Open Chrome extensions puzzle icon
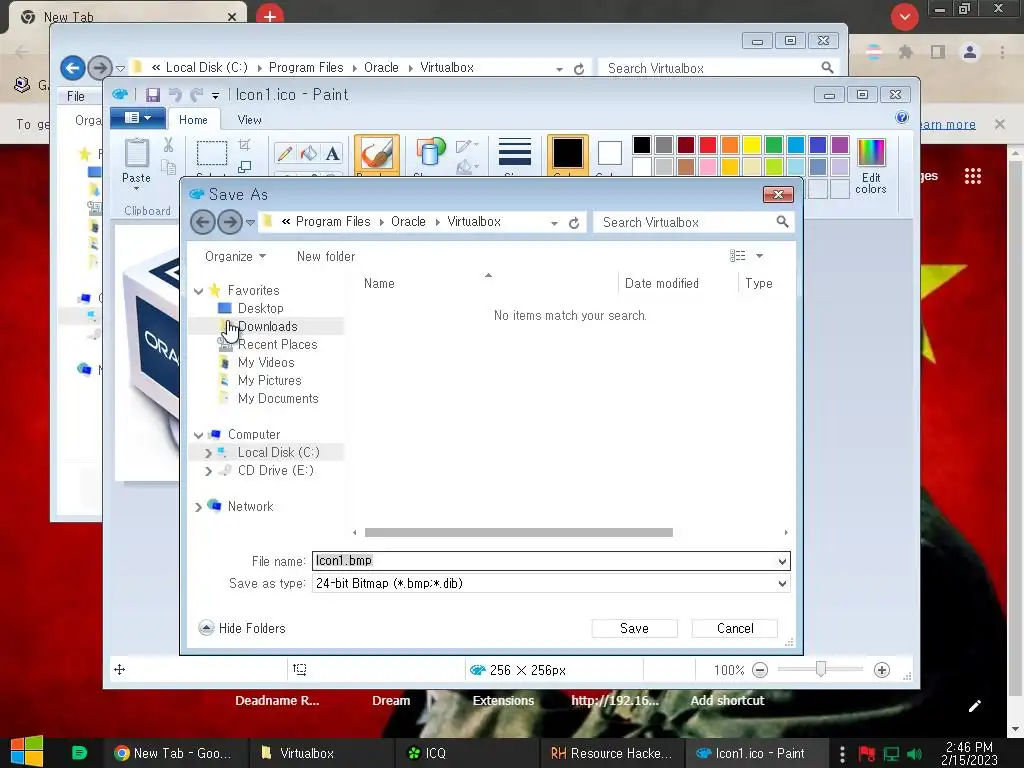This screenshot has height=768, width=1024. (x=905, y=52)
